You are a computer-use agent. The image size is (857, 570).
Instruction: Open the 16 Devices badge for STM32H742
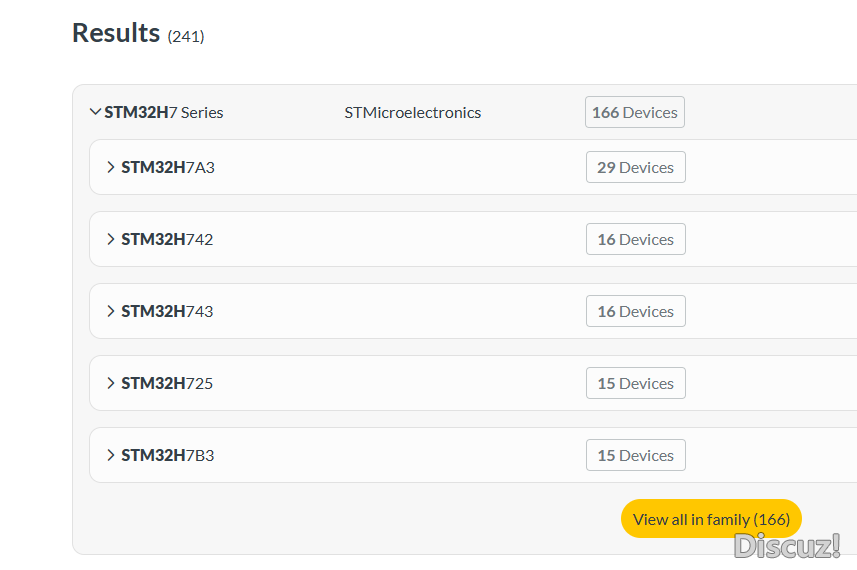coord(636,239)
